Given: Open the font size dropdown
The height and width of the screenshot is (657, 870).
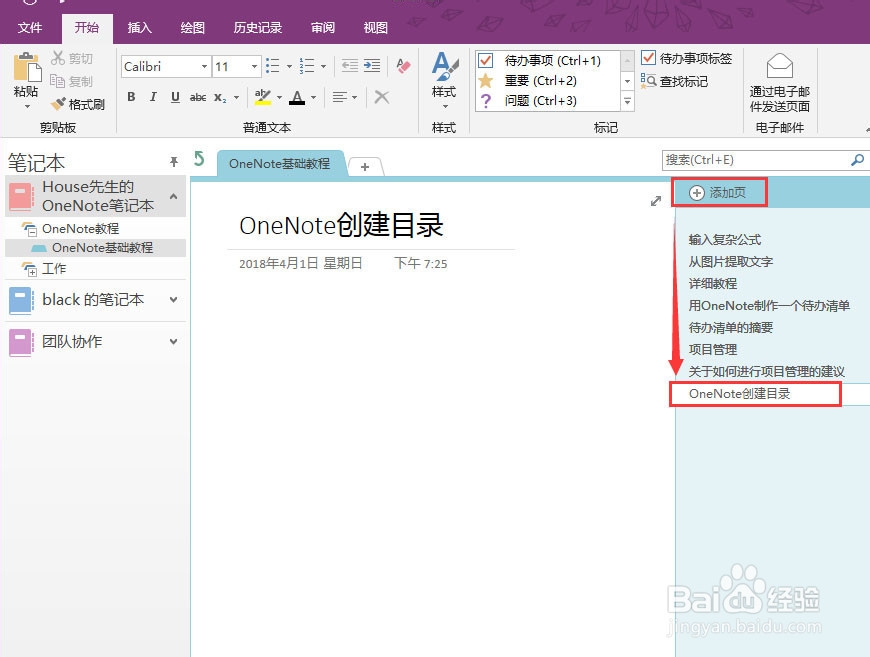Looking at the screenshot, I should [254, 67].
